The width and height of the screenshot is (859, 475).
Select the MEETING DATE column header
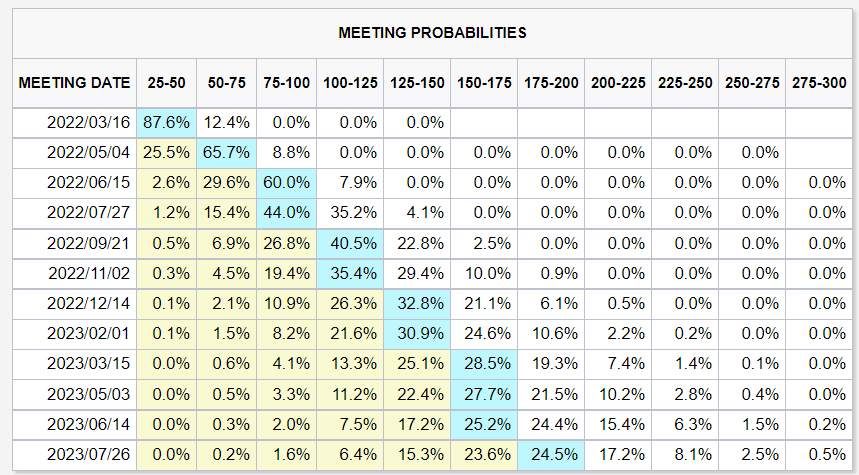[x=75, y=82]
